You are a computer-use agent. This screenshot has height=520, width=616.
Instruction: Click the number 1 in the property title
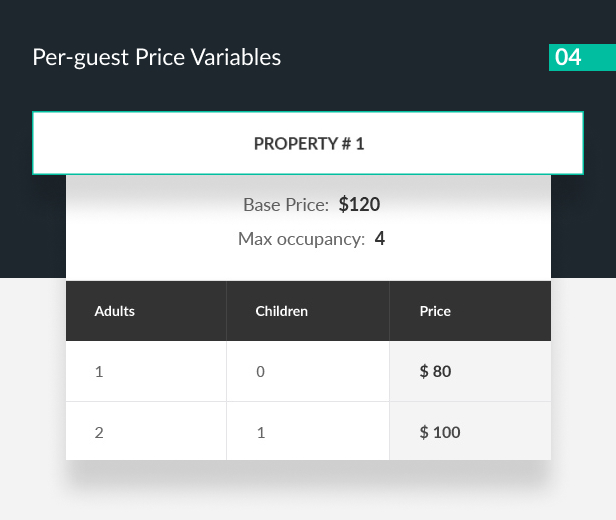(x=360, y=144)
